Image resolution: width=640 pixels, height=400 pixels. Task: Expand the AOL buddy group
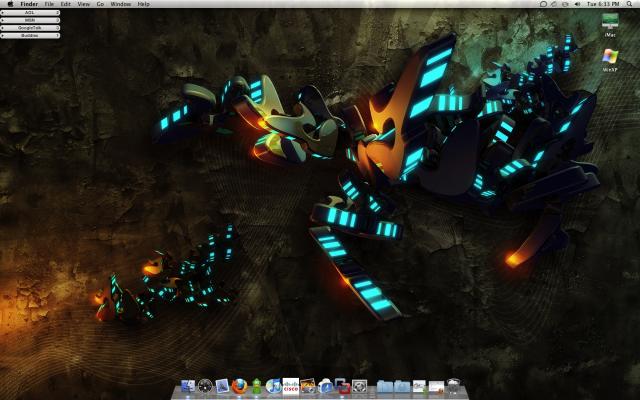tap(2, 13)
